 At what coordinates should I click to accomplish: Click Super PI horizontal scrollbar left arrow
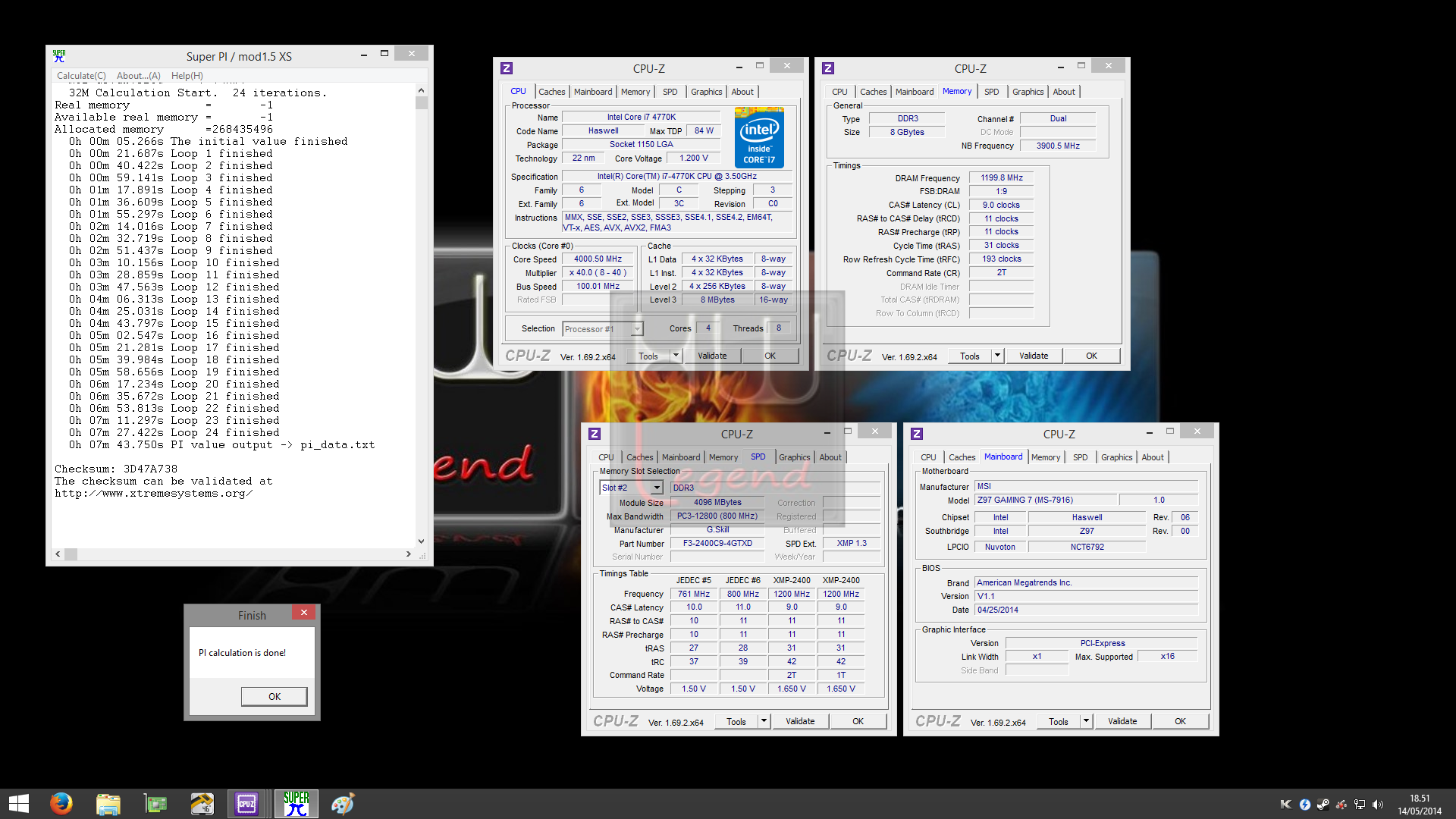[x=58, y=554]
